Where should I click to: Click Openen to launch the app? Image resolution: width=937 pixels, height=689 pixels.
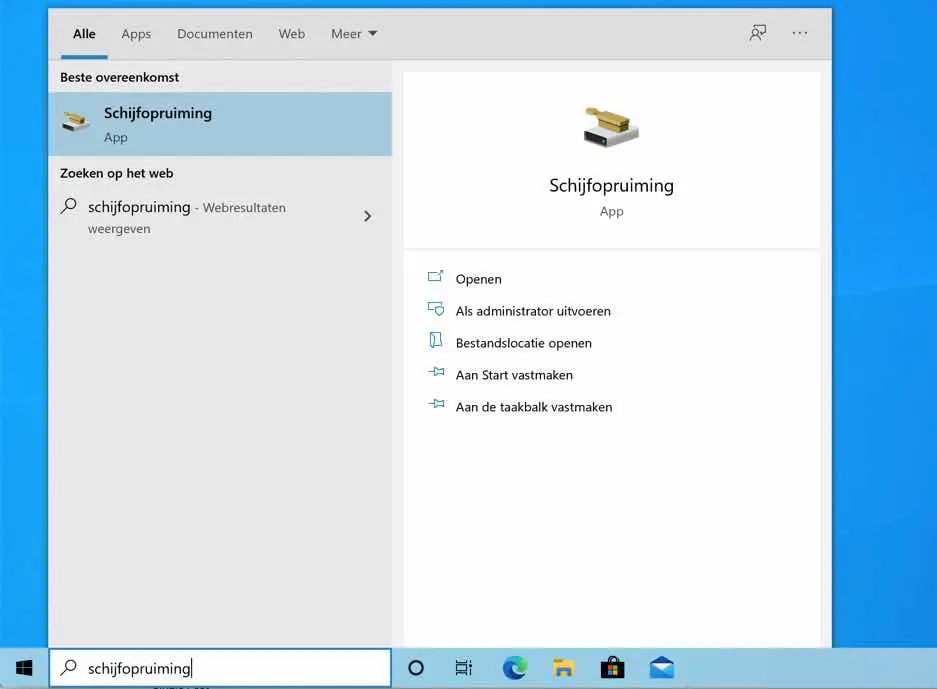478,279
